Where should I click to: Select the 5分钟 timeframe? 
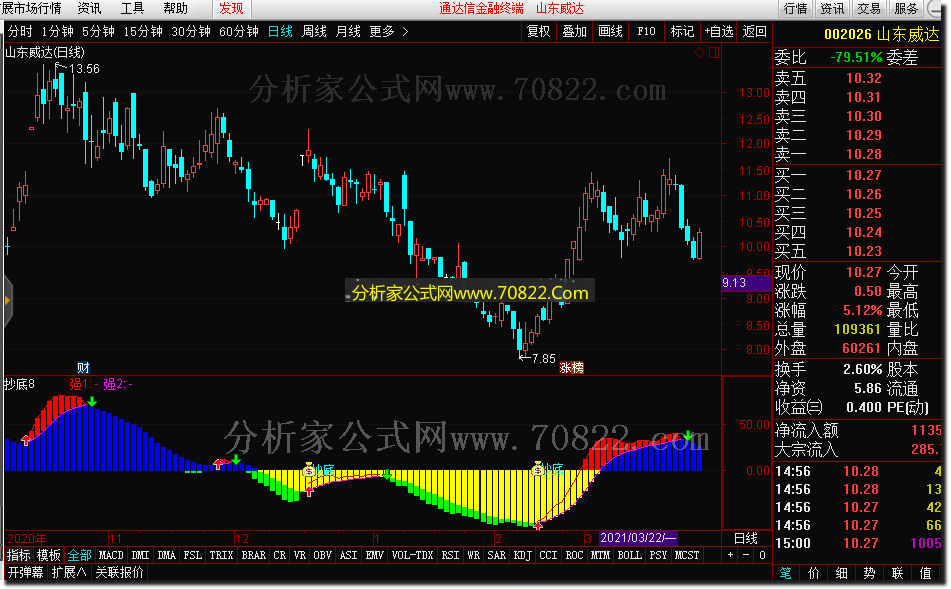point(98,32)
